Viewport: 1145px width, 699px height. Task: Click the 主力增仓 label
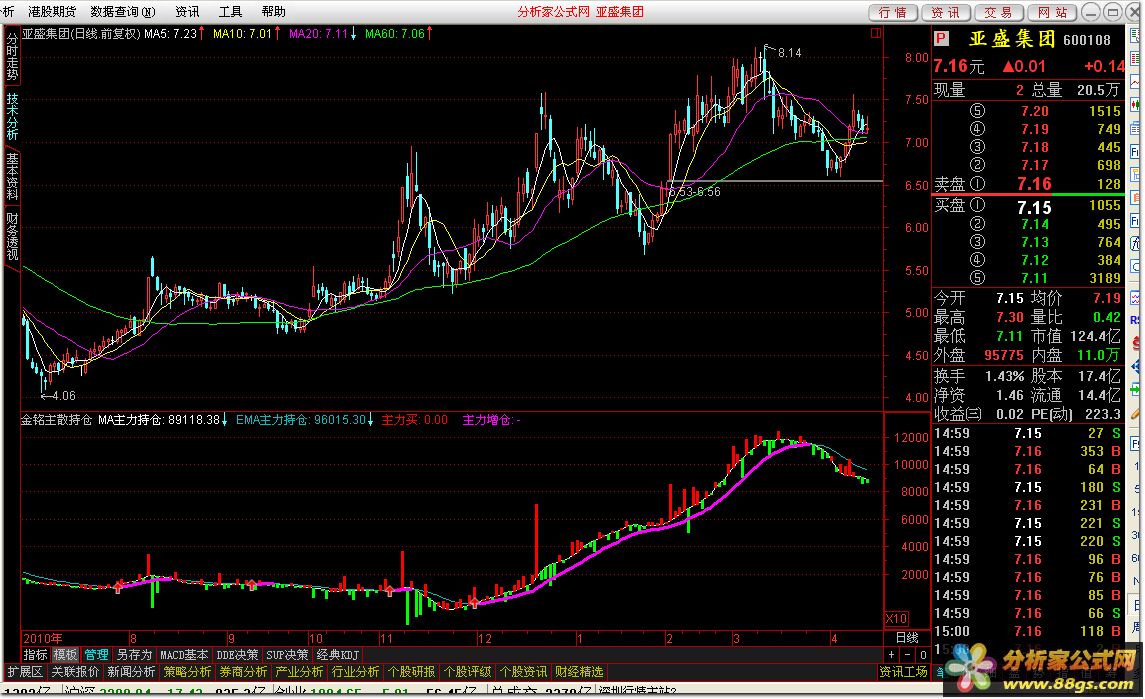[x=491, y=420]
